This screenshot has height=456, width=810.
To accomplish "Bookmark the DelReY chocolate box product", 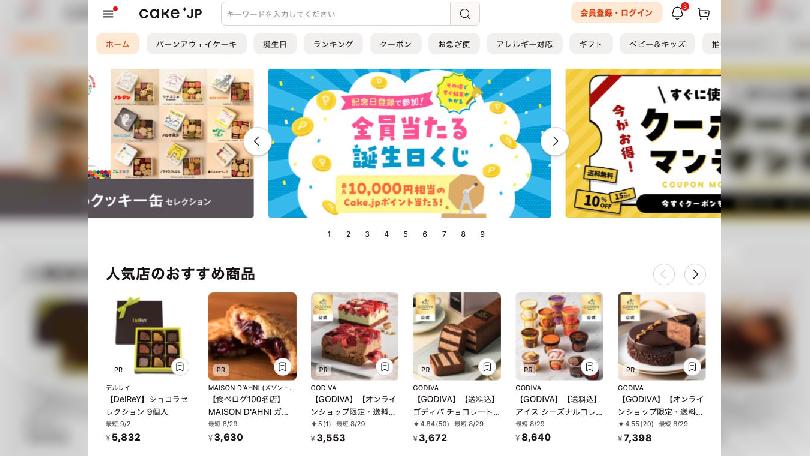I will point(179,366).
